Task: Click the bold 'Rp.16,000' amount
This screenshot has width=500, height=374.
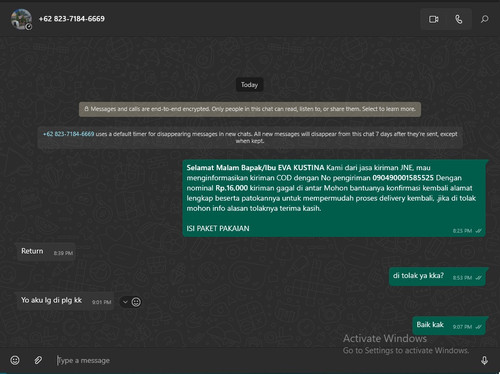Action: (232, 188)
